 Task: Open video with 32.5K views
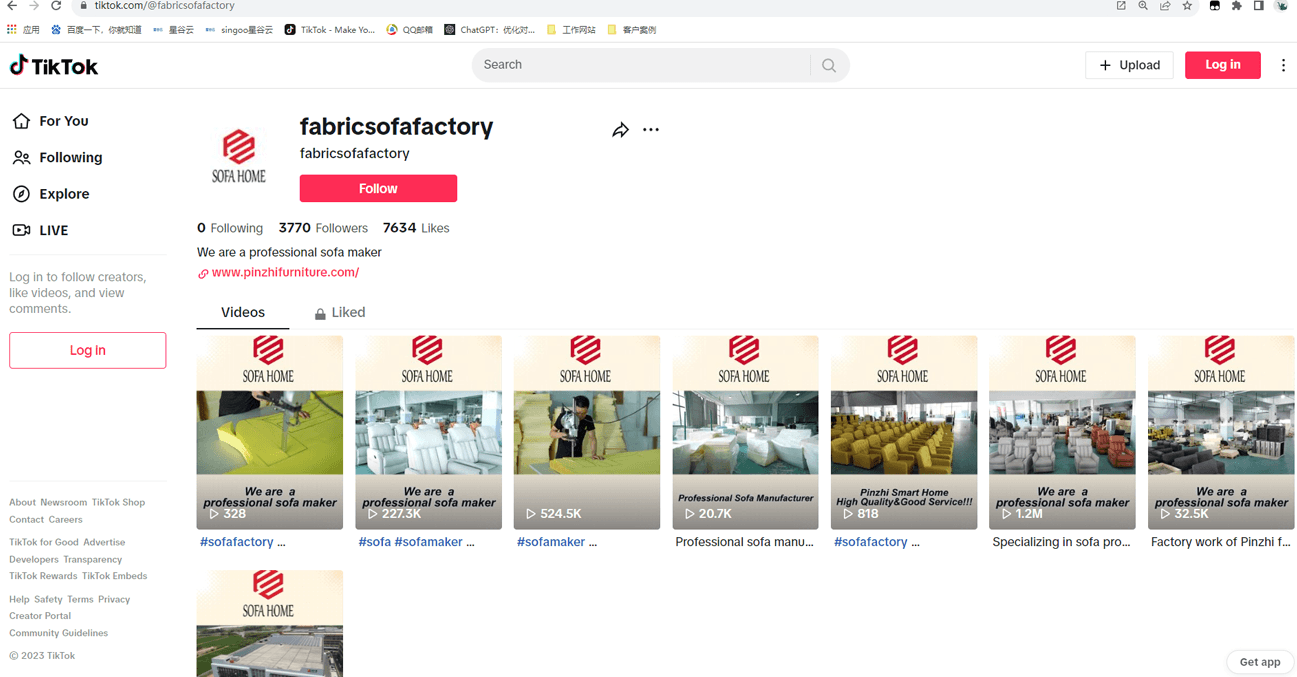point(1221,432)
